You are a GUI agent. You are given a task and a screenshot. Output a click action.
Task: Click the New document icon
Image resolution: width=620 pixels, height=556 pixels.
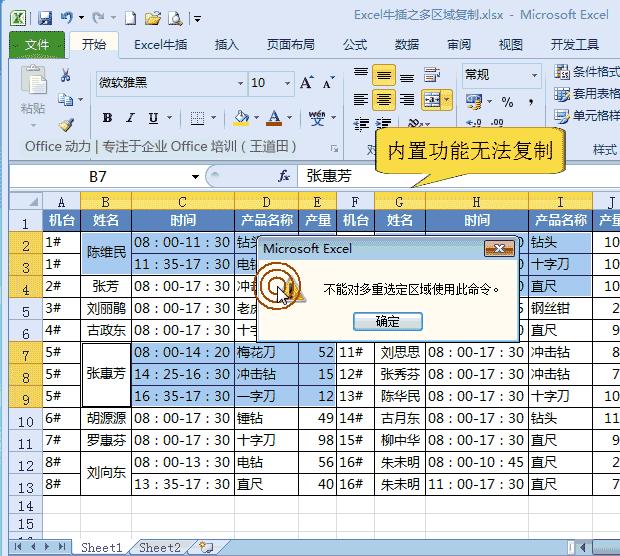130,18
